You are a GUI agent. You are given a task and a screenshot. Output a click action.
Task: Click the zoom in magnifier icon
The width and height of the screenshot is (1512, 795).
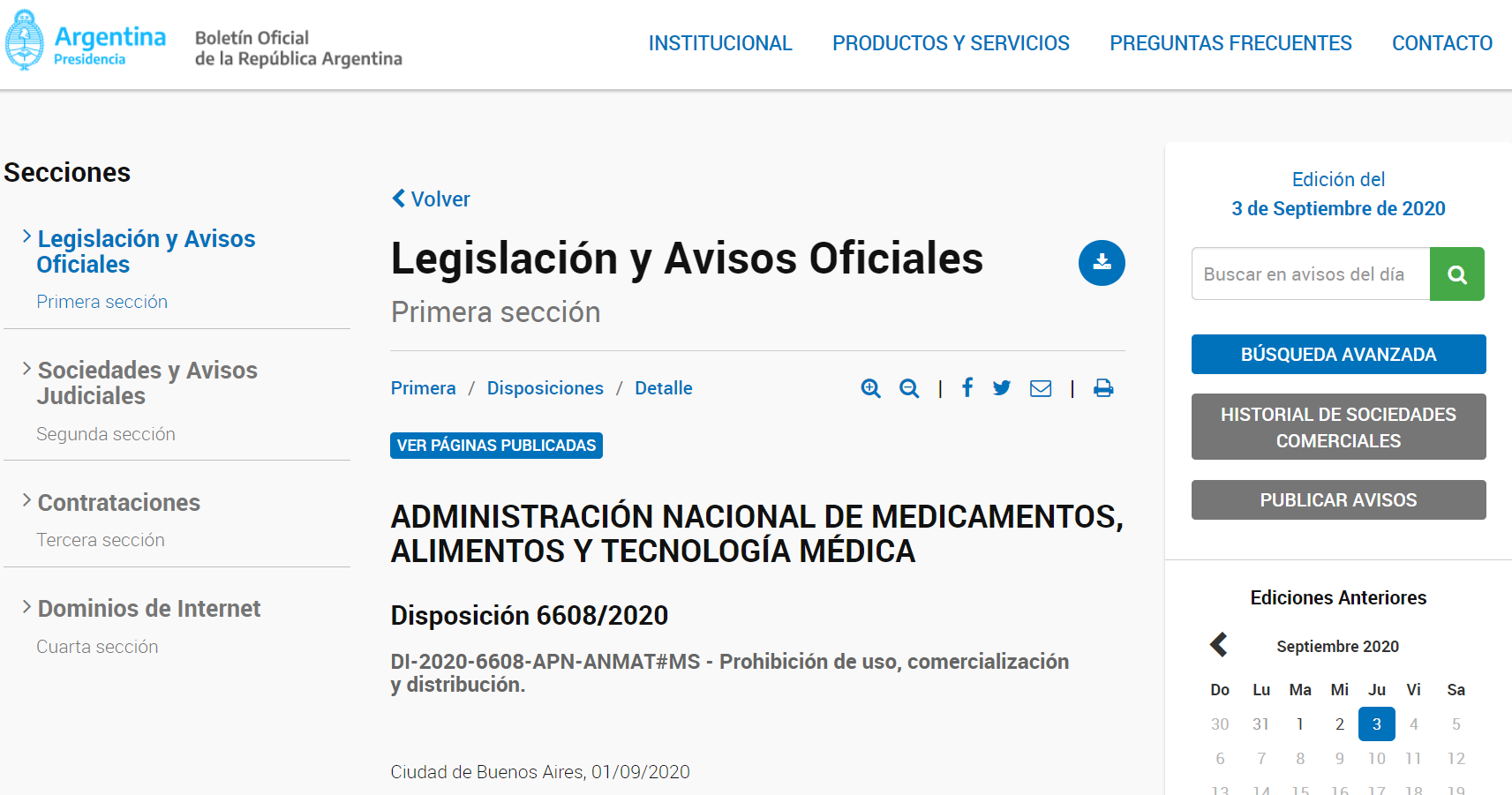tap(870, 388)
